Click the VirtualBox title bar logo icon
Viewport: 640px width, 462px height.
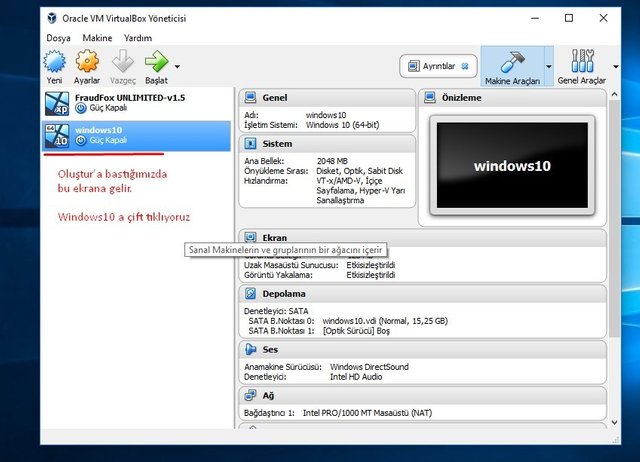(x=52, y=18)
